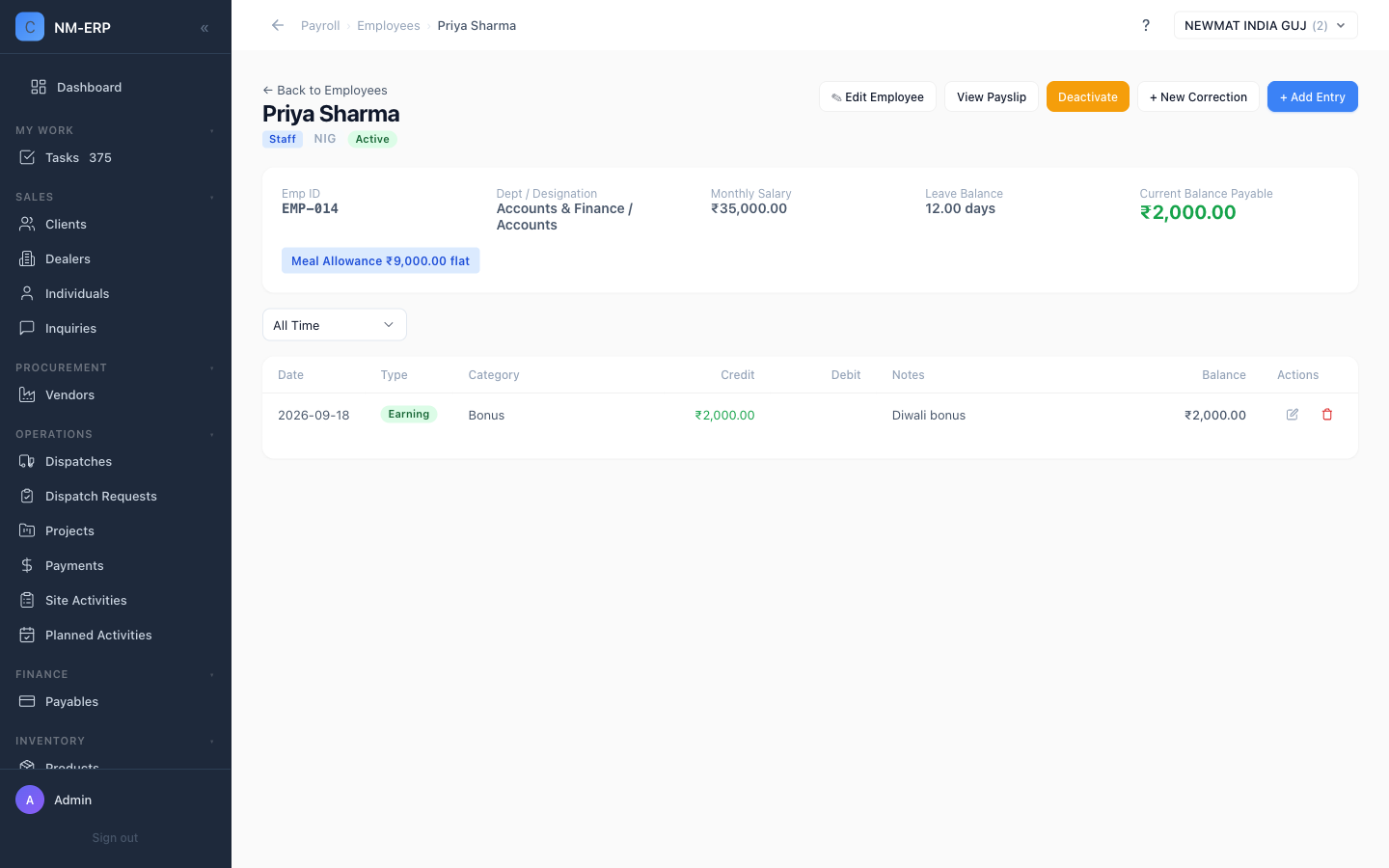Open Payments section
Screen dimensions: 1389x868
[x=116, y=565]
